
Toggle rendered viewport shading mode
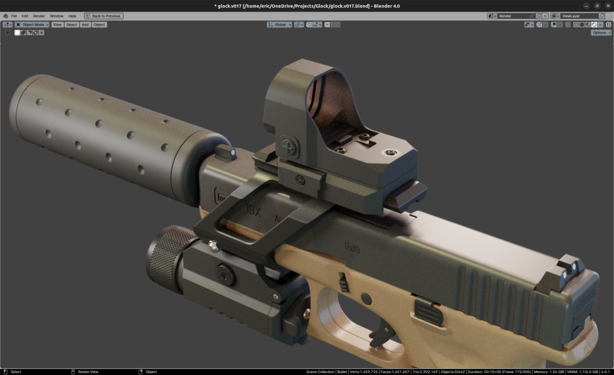pos(594,25)
